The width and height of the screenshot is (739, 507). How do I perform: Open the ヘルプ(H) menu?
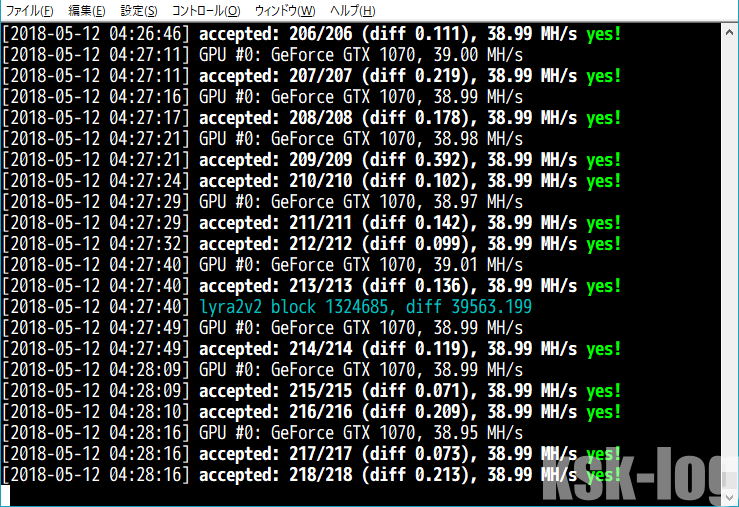click(x=353, y=10)
